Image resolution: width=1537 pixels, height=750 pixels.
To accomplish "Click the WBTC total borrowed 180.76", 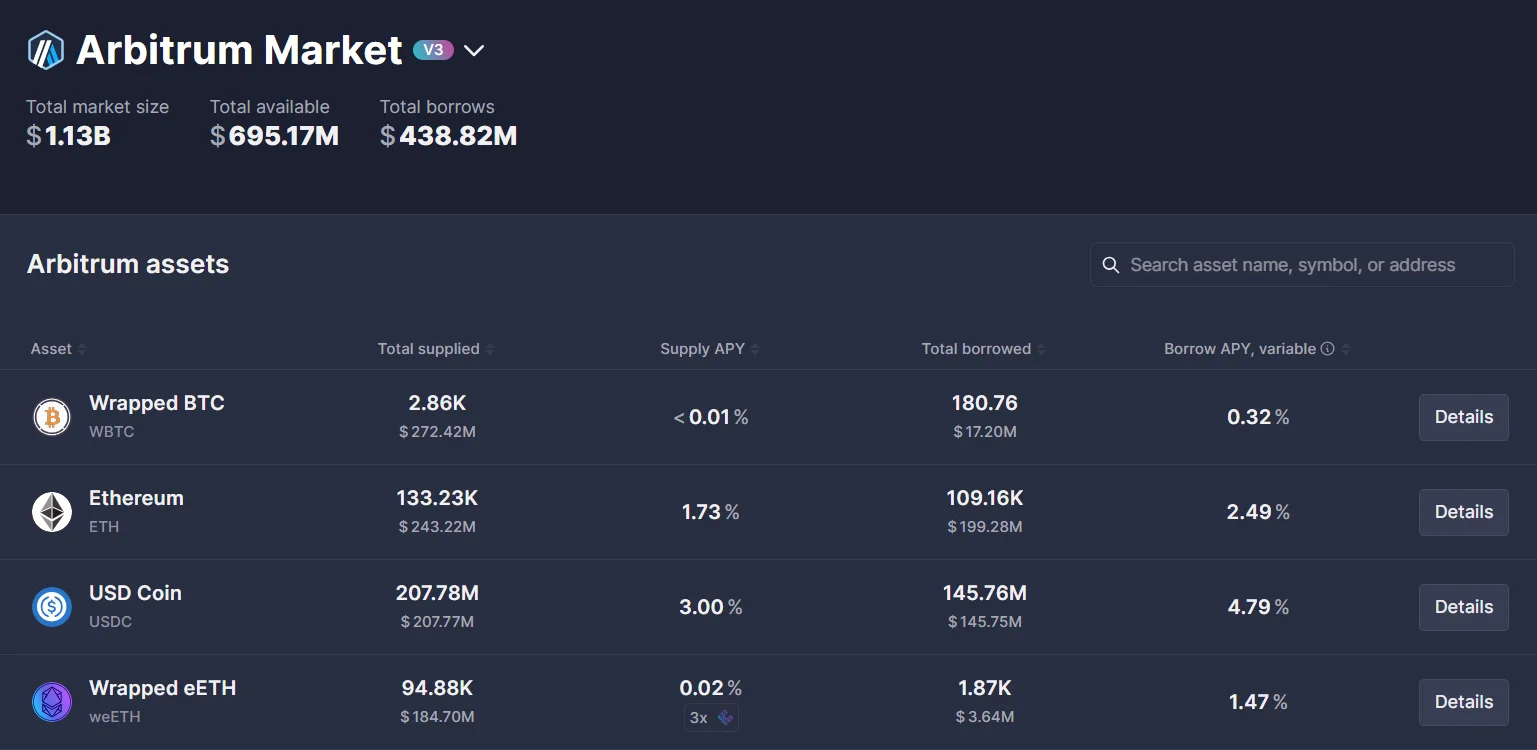I will (x=985, y=403).
